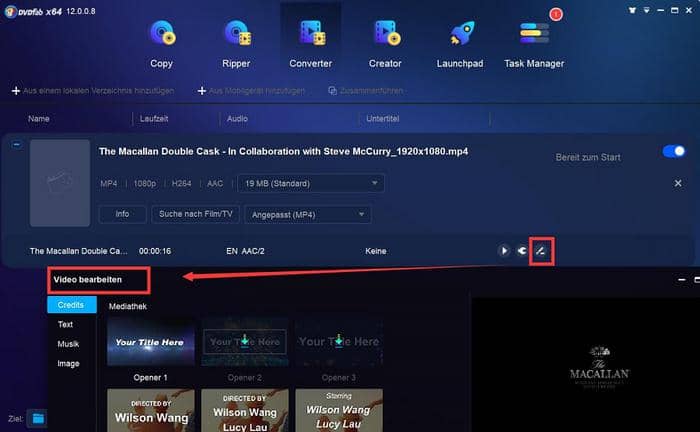
Task: Play the preview of the video
Action: click(x=504, y=250)
